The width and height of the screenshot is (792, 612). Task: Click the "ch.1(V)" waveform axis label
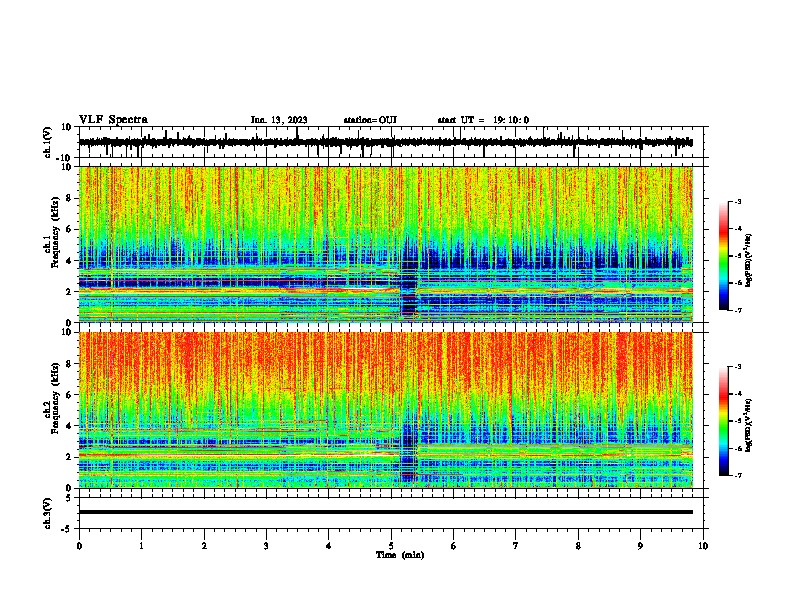click(x=48, y=142)
